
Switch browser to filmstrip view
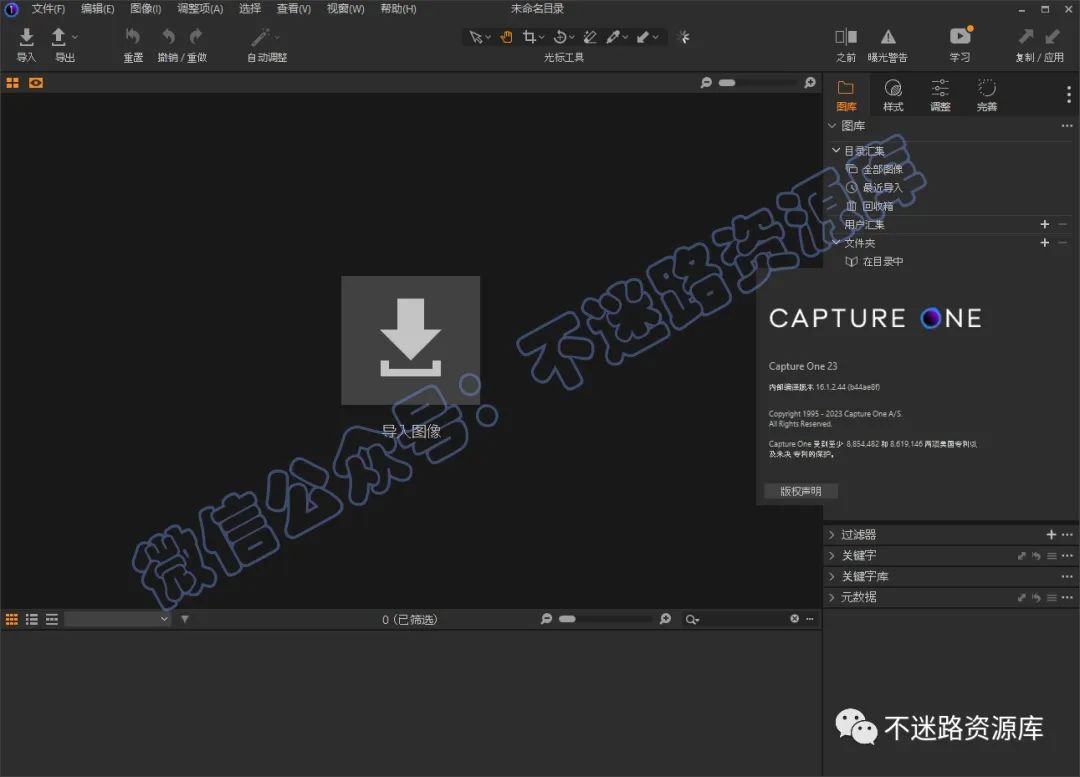coord(52,619)
